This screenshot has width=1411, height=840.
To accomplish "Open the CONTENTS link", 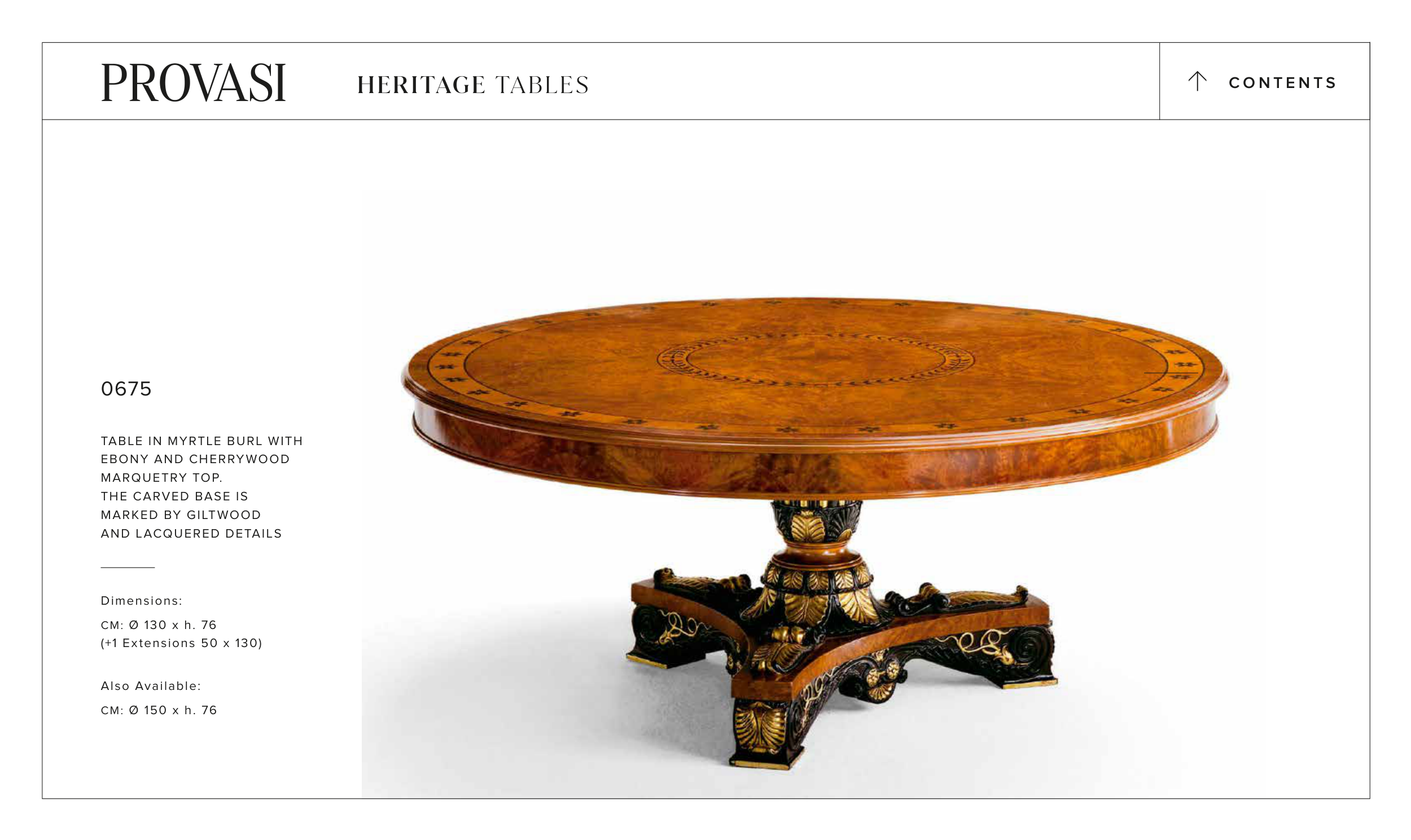I will pyautogui.click(x=1282, y=82).
